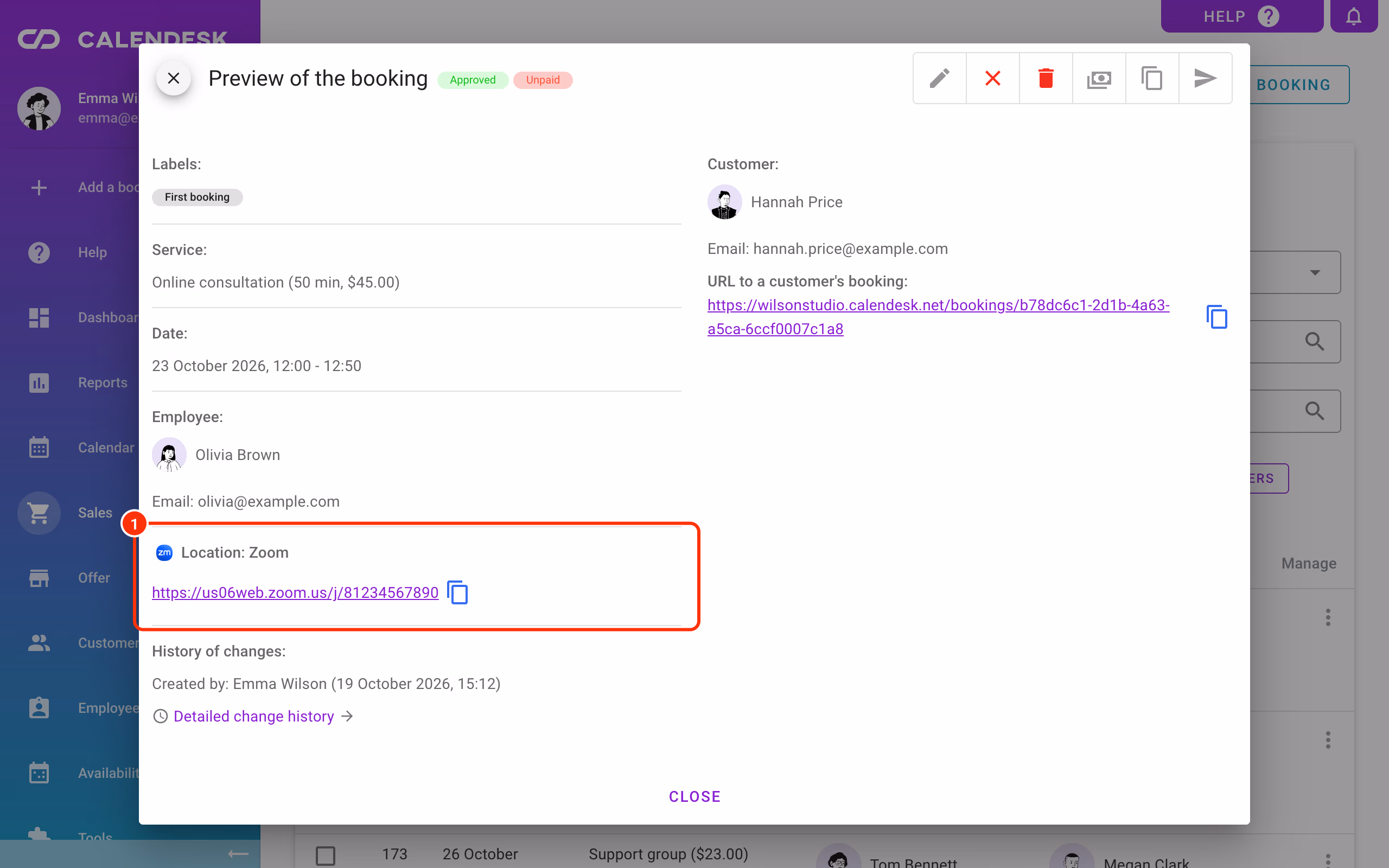Click the Approved status badge
This screenshot has width=1389, height=868.
(473, 80)
